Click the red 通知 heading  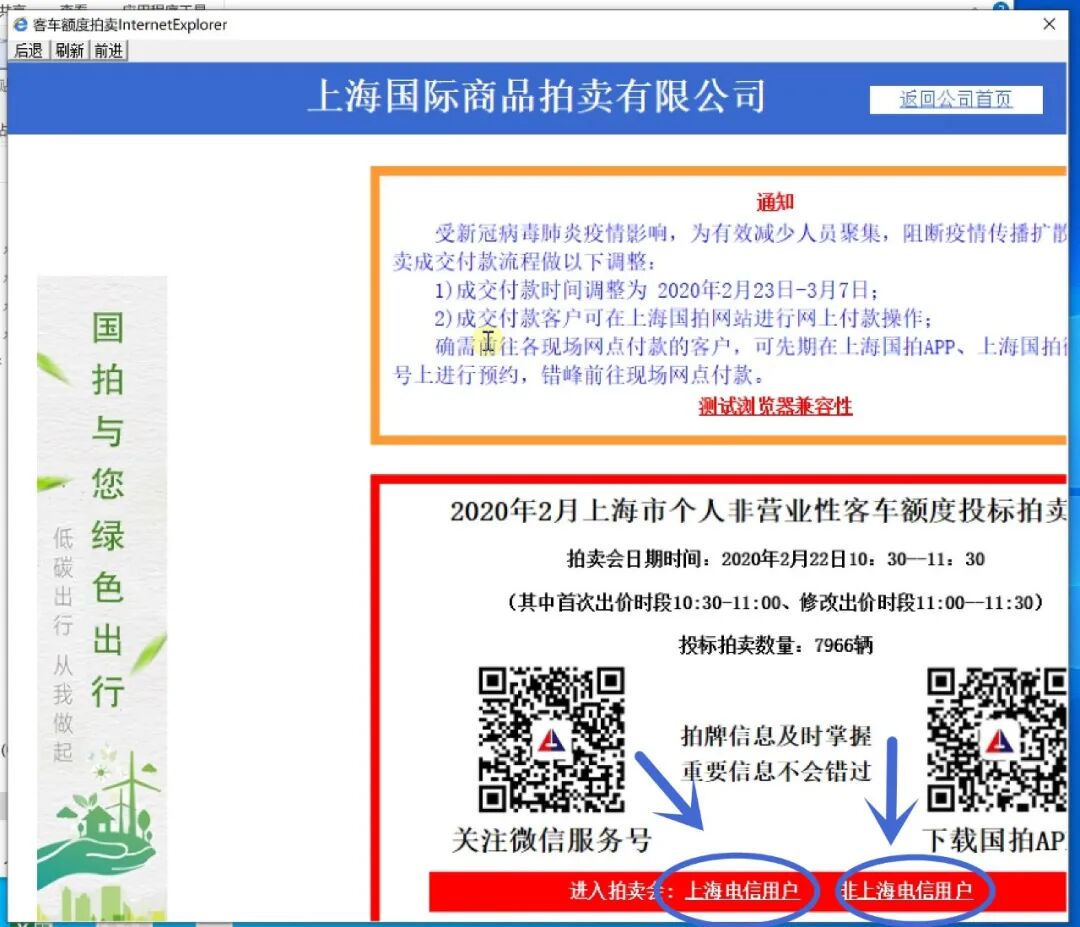click(775, 202)
